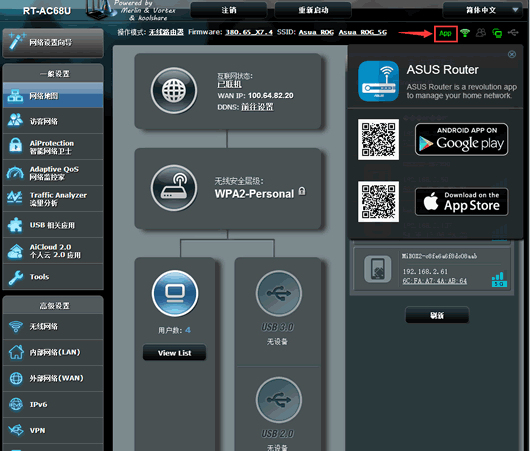530x451 pixels.
Task: Click the View List button
Action: [174, 353]
